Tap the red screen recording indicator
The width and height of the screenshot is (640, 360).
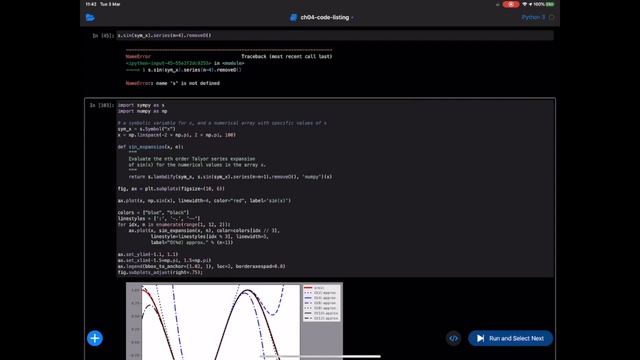[511, 4]
